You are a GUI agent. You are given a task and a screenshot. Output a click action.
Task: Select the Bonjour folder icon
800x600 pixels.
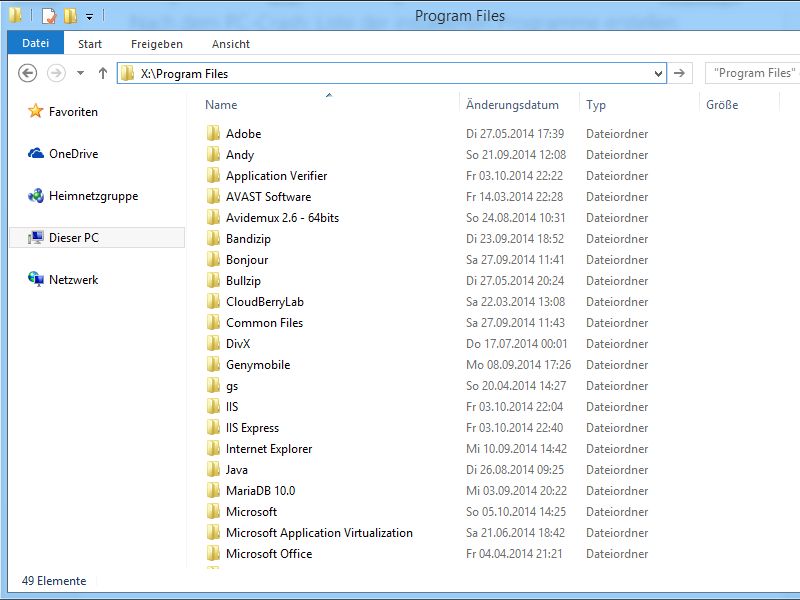[213, 259]
